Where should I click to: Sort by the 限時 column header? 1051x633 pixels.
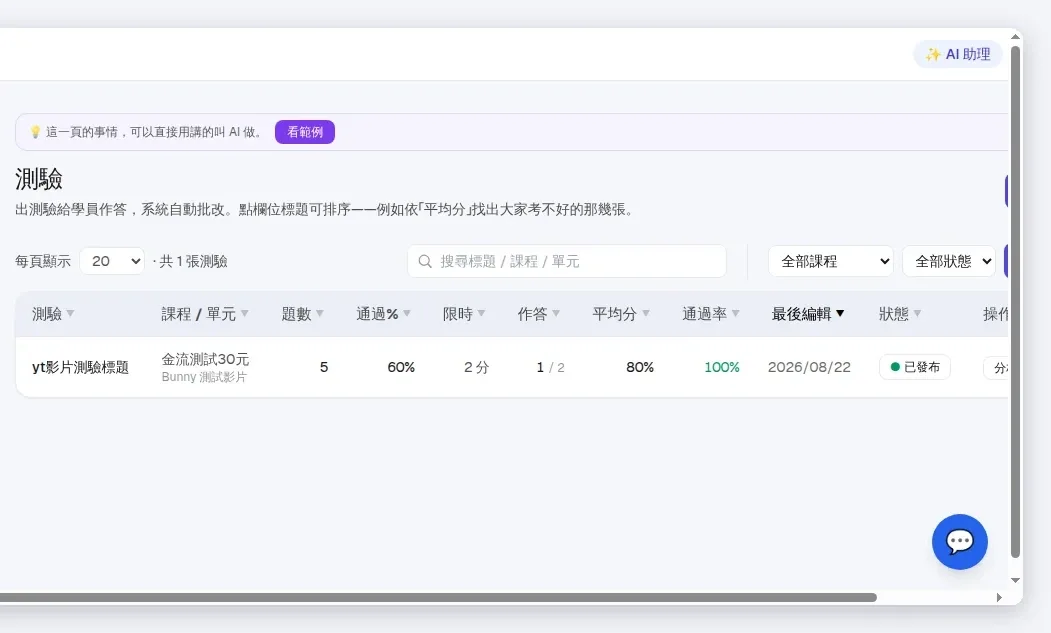tap(464, 314)
